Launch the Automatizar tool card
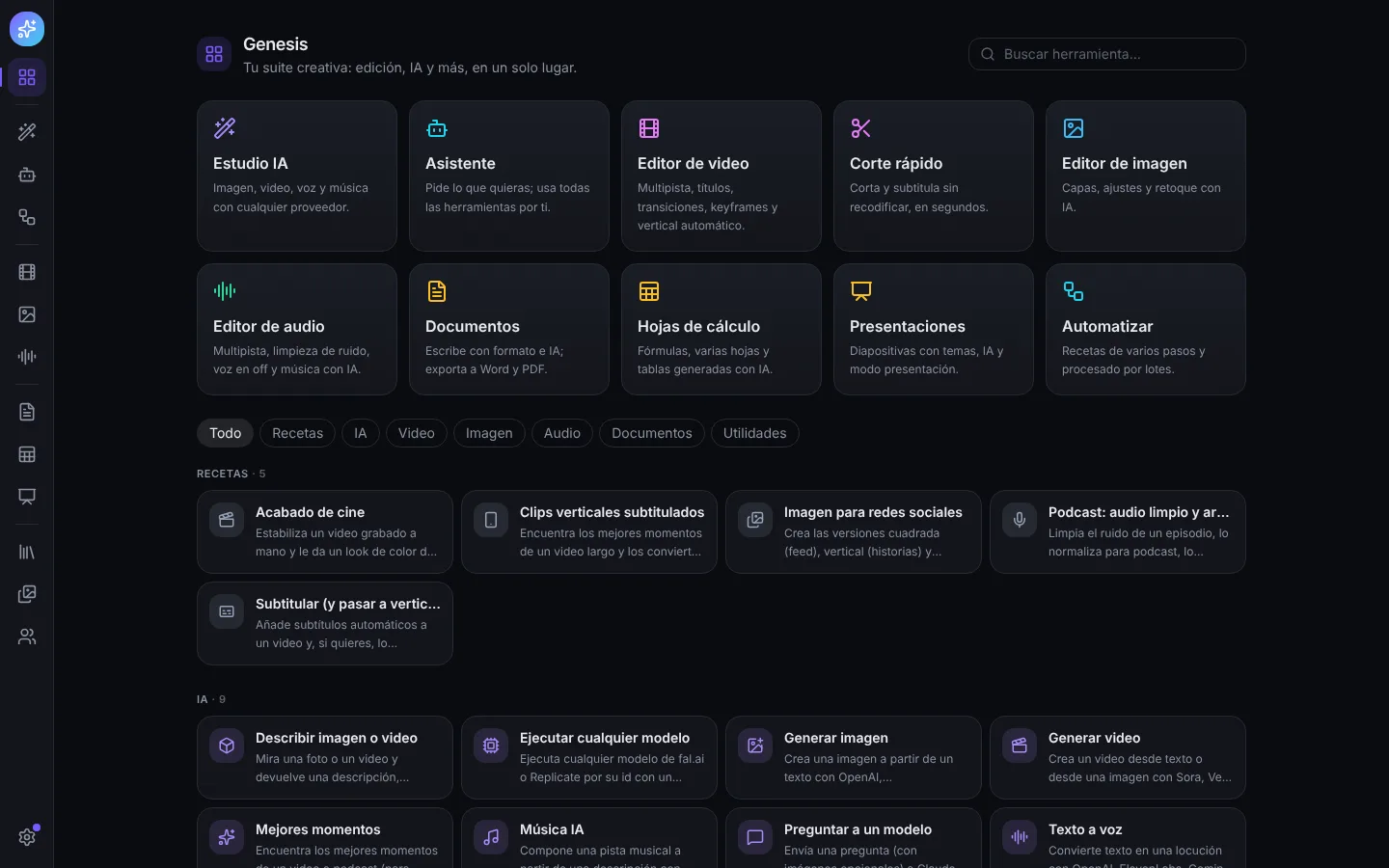Image resolution: width=1389 pixels, height=868 pixels. pos(1146,329)
